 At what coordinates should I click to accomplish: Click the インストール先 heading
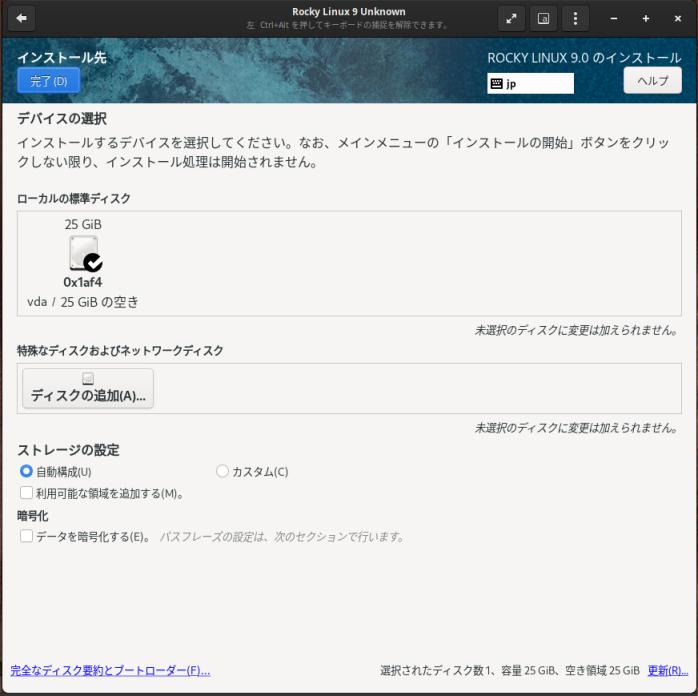[x=62, y=57]
